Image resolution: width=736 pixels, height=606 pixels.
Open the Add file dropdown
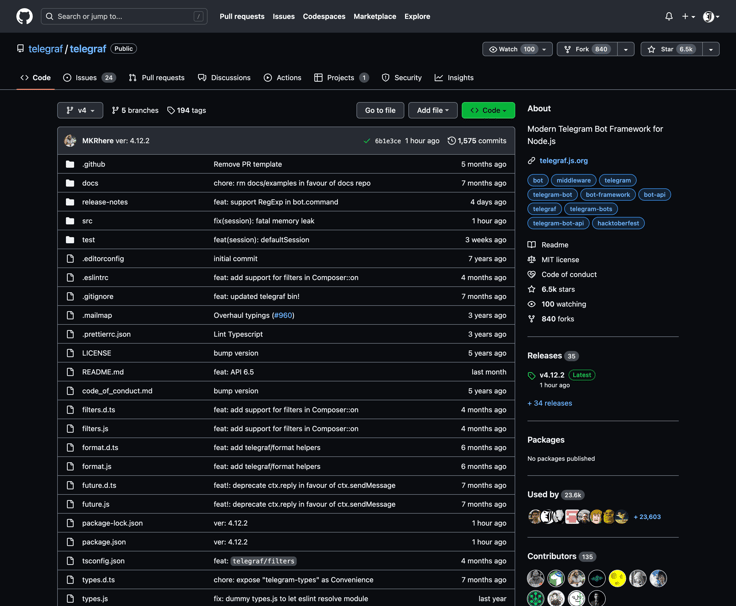432,110
